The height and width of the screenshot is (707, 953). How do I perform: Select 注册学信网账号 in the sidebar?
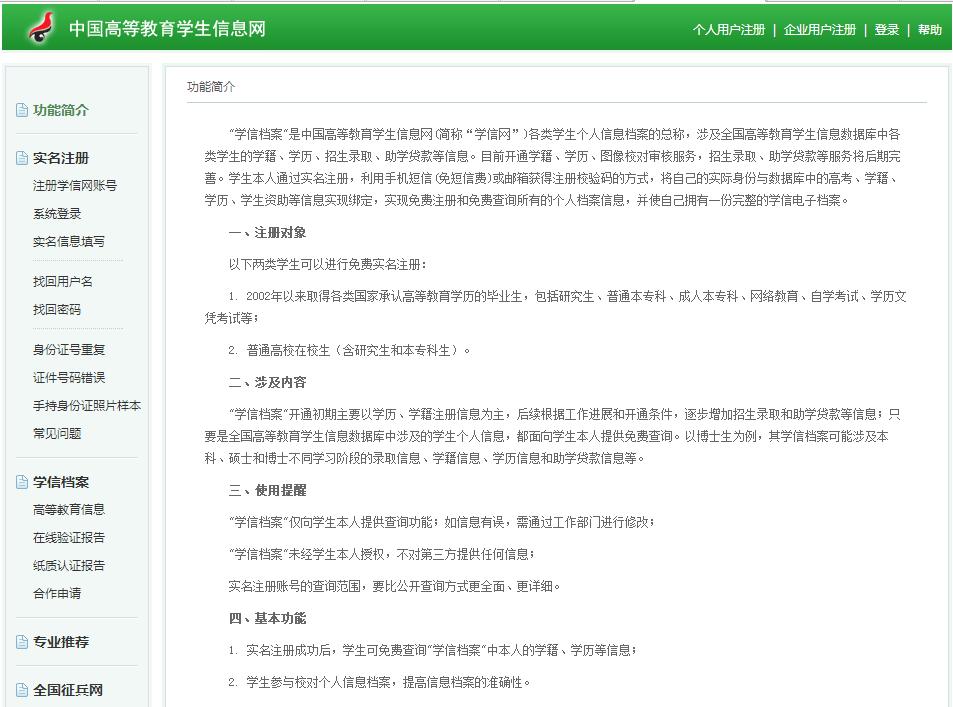[x=75, y=186]
